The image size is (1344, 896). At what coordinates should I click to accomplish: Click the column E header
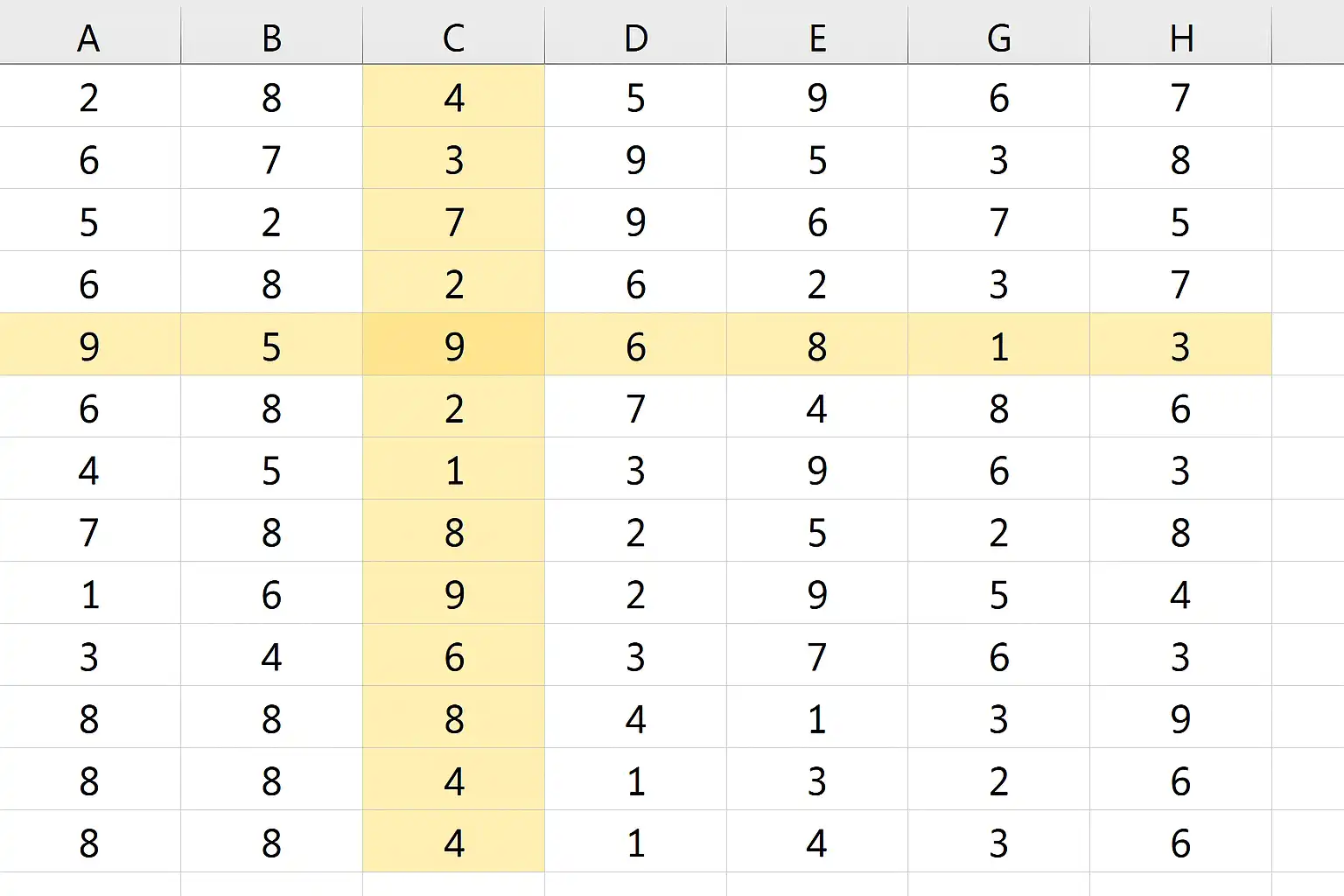(x=817, y=38)
